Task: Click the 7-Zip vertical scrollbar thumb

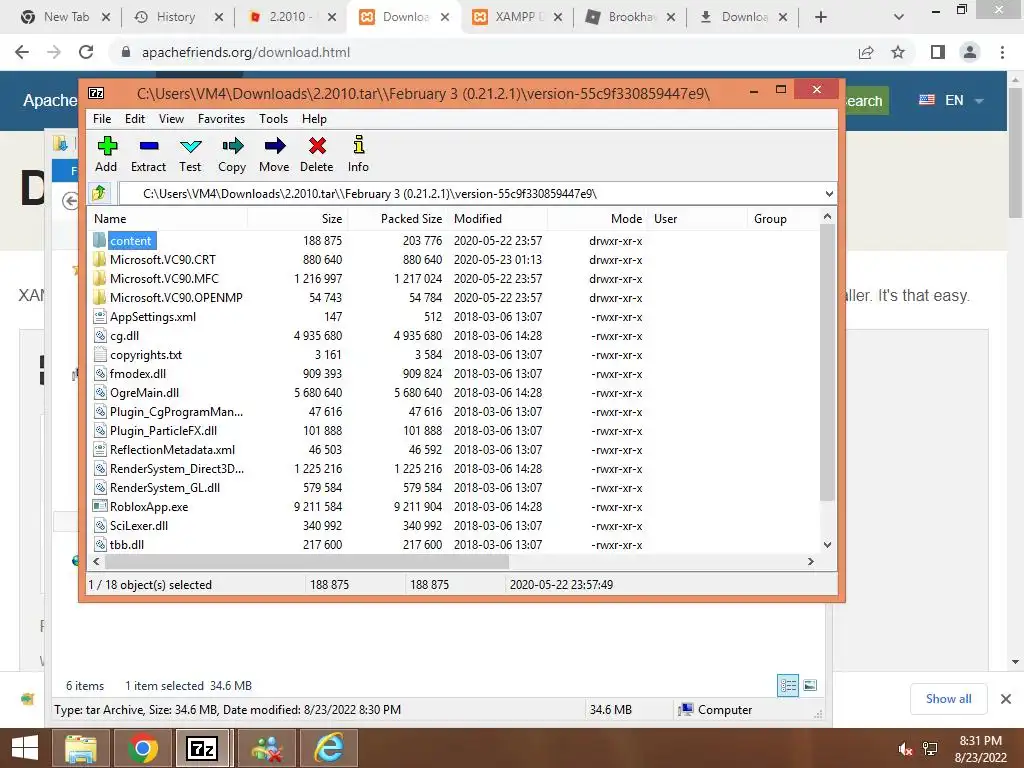Action: click(x=827, y=362)
